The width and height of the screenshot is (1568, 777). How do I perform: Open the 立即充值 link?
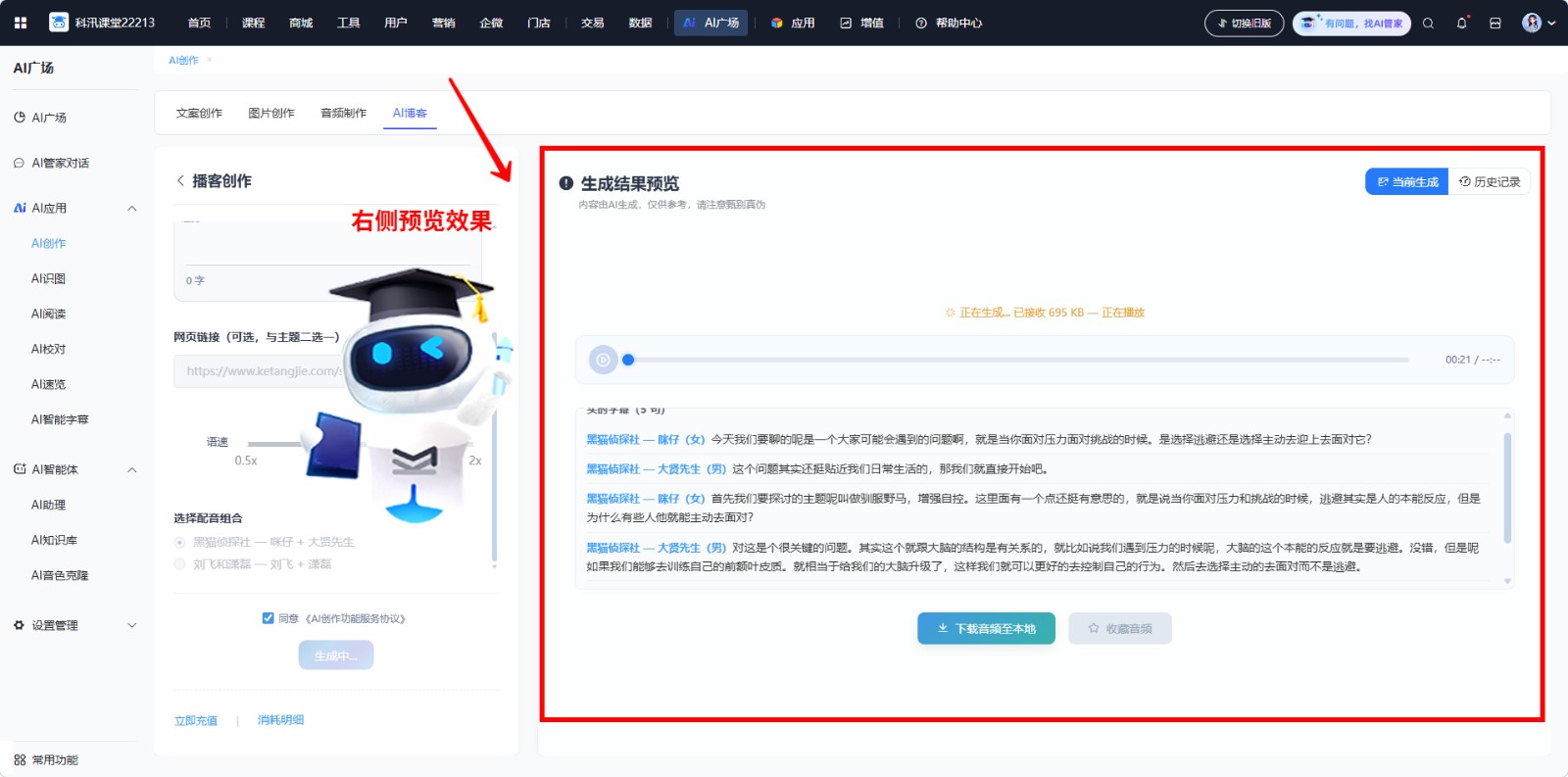tap(196, 720)
